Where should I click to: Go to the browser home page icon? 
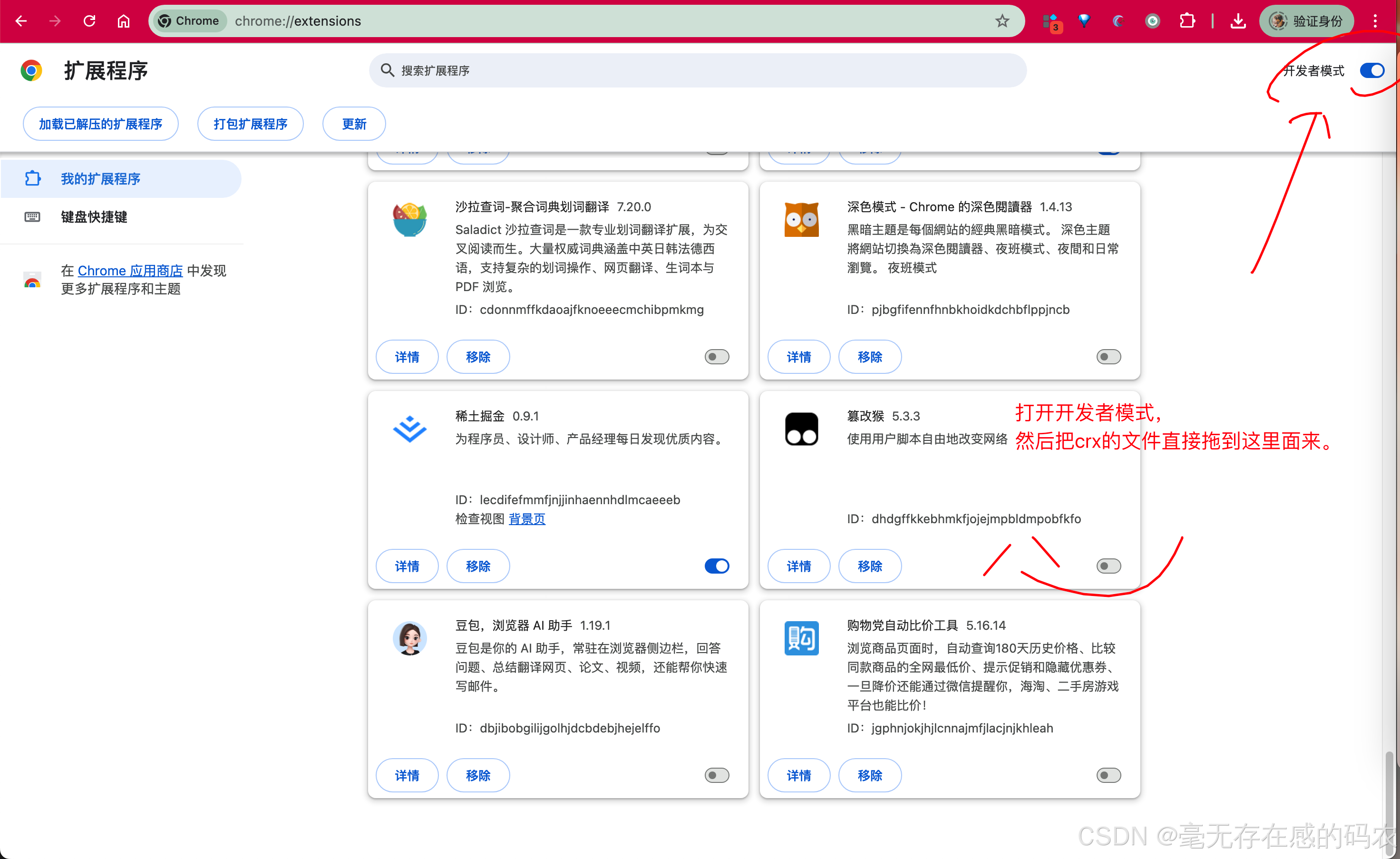[123, 21]
